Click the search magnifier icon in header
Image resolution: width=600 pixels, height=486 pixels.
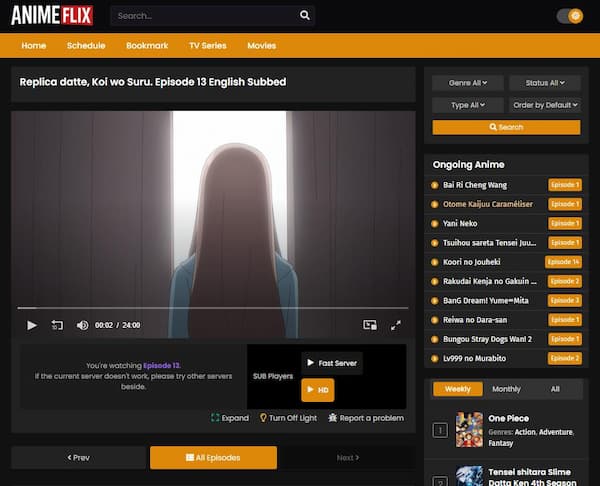click(x=305, y=15)
